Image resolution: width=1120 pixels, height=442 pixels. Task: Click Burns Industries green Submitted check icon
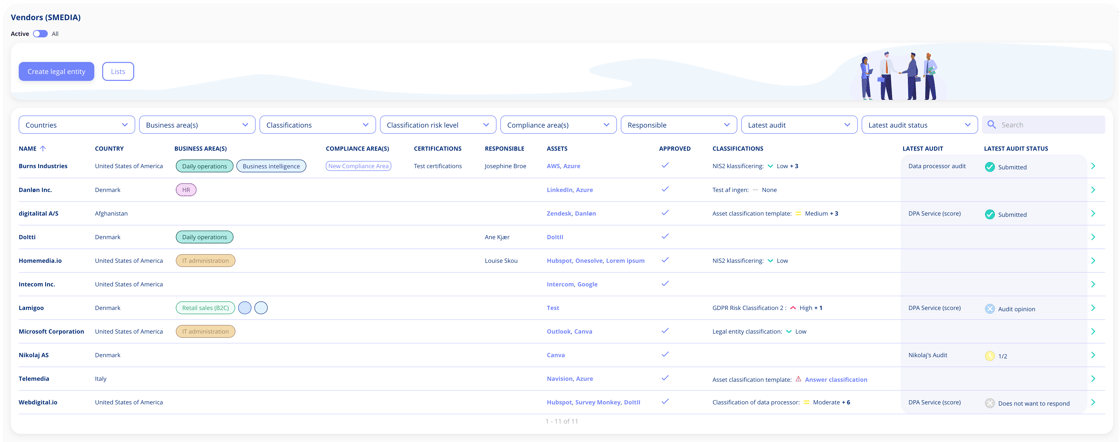(989, 167)
